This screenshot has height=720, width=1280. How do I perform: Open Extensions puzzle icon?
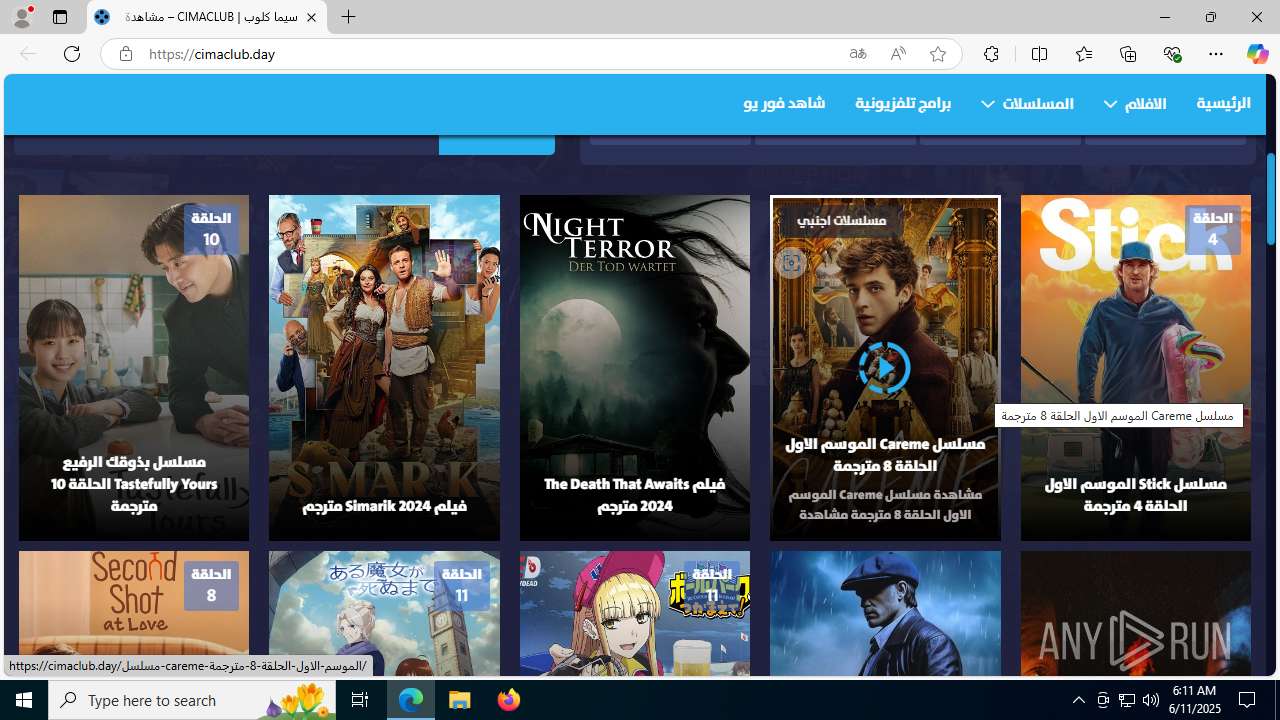(991, 54)
